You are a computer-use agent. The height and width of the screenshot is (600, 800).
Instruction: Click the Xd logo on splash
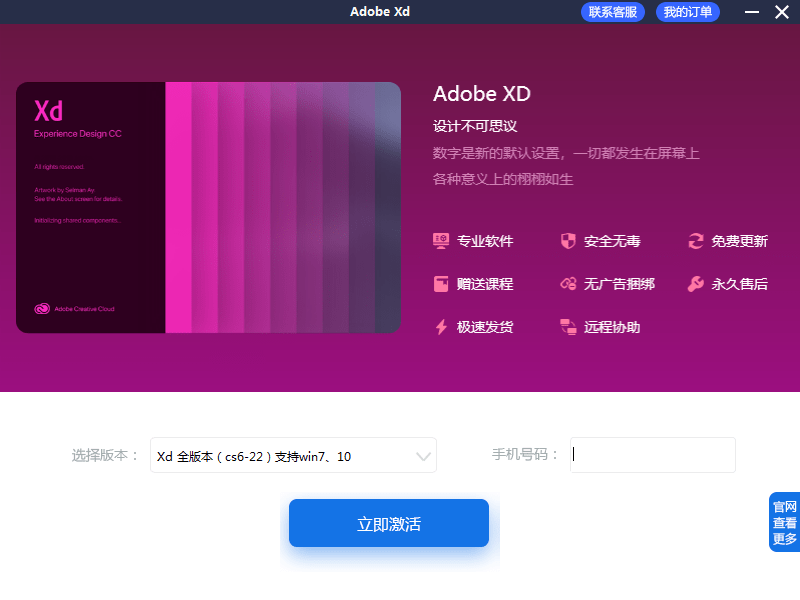(x=49, y=110)
